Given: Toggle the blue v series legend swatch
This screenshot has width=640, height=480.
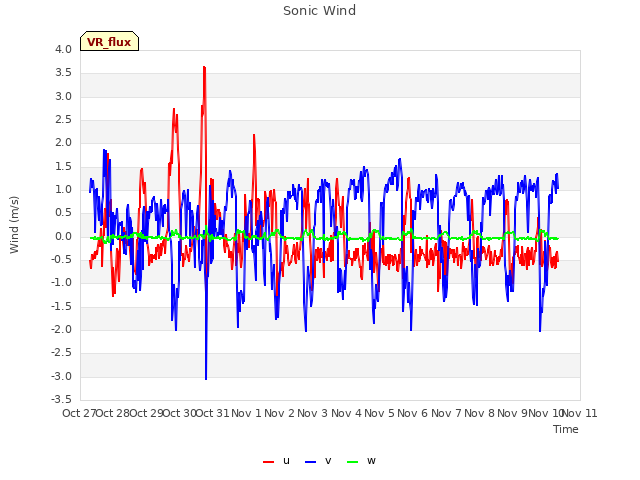Looking at the screenshot, I should (311, 462).
